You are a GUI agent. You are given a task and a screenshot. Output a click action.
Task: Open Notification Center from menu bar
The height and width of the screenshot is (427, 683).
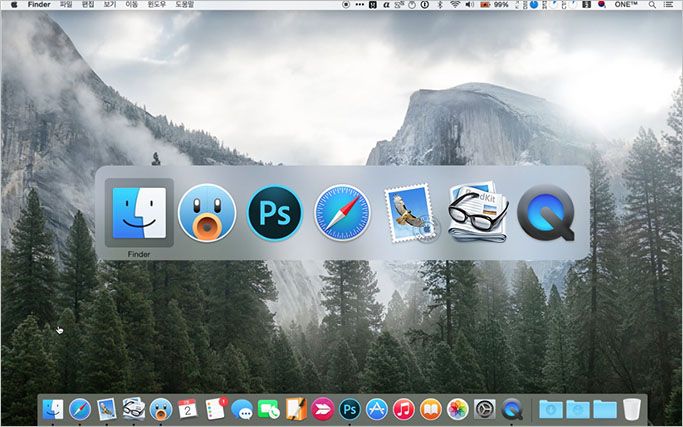point(668,4)
